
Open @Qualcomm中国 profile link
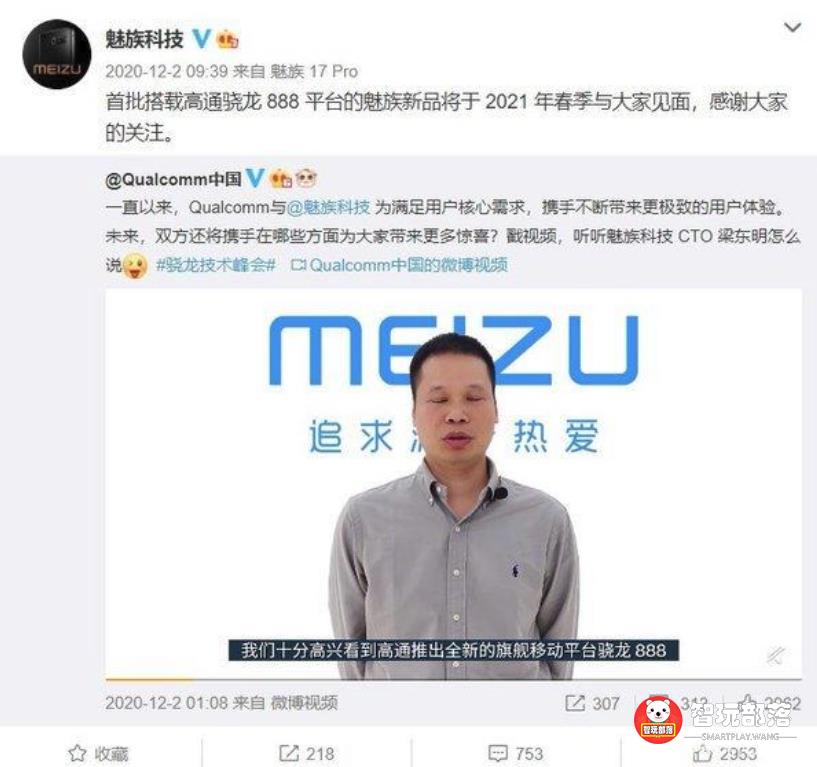(x=173, y=179)
